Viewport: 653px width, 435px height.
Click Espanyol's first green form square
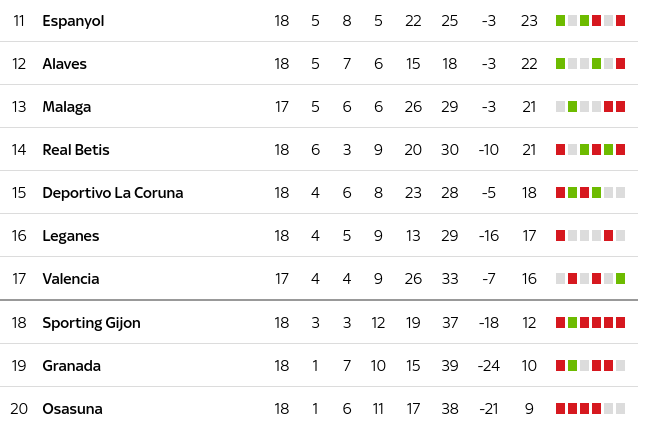[561, 21]
